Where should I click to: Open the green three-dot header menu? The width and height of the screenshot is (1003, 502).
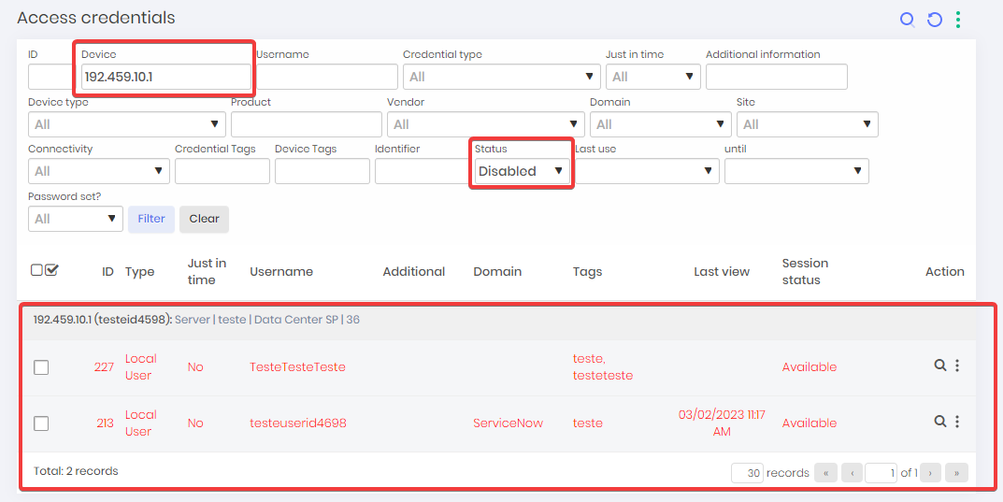point(958,20)
